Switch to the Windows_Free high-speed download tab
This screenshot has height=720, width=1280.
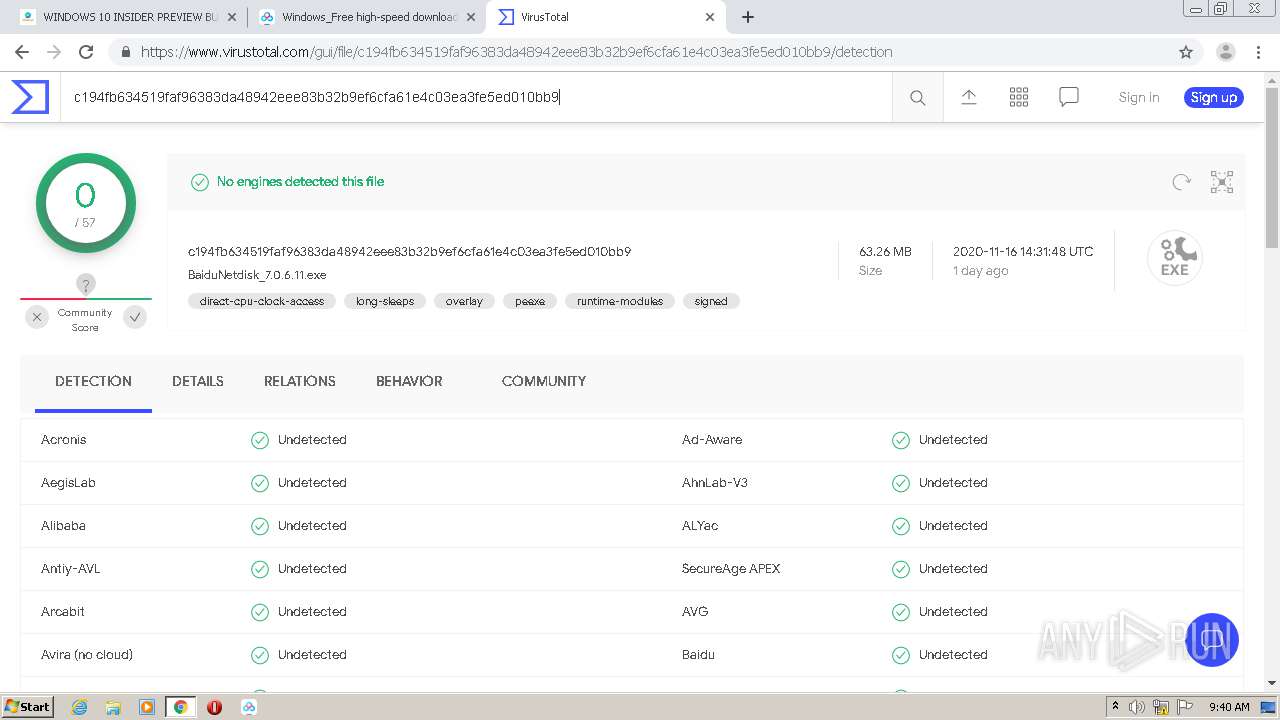click(x=367, y=17)
